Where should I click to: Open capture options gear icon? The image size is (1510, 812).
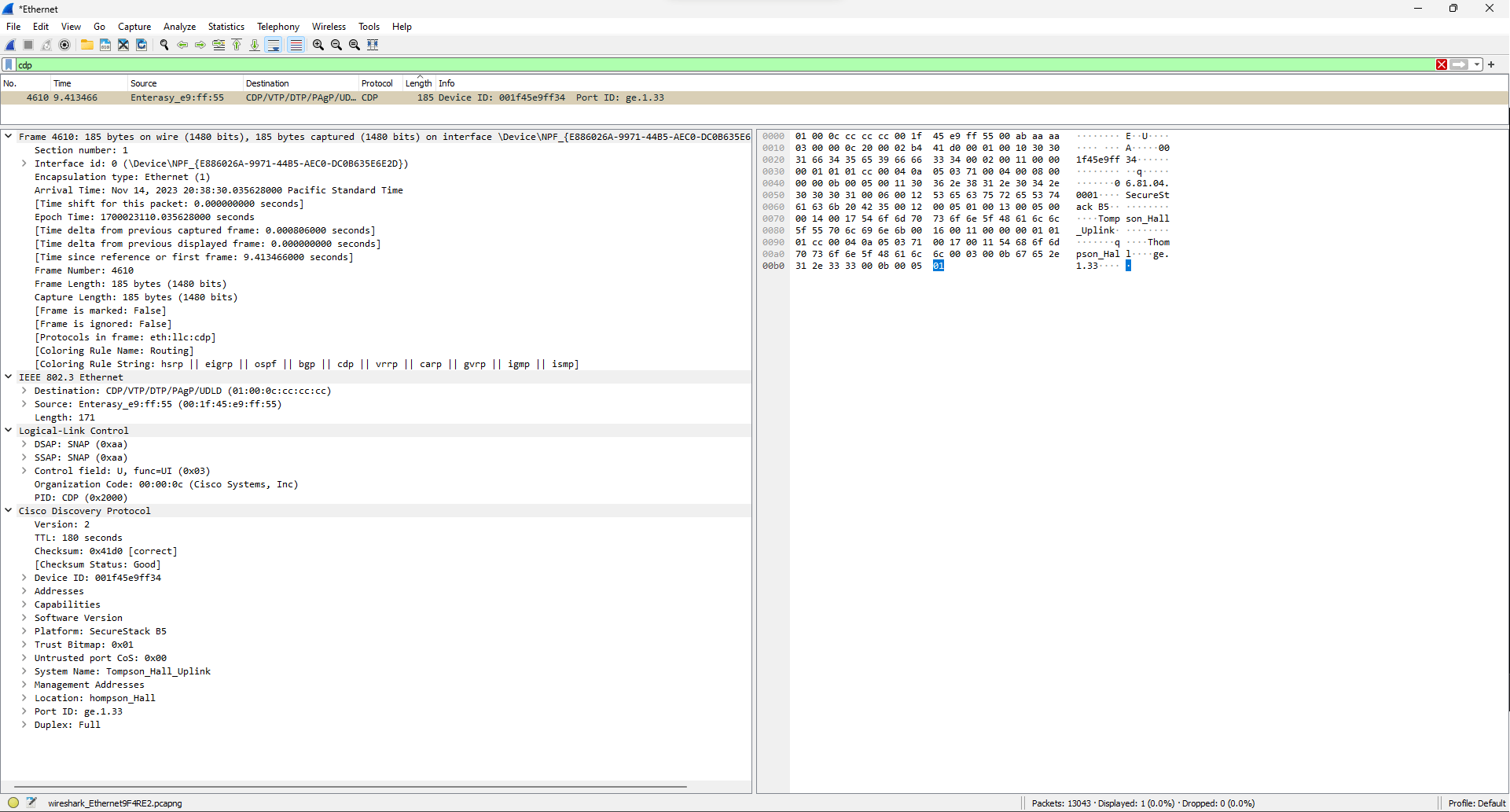click(65, 45)
